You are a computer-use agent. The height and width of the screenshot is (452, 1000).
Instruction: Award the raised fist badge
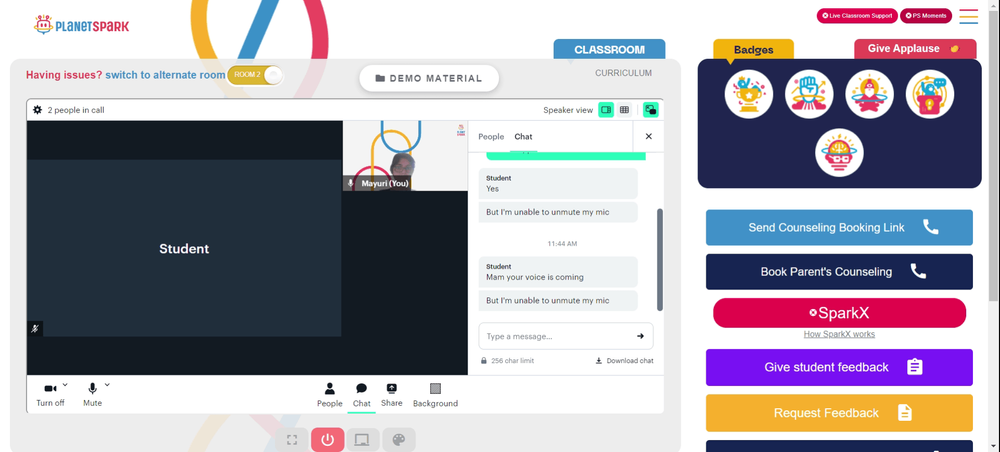[809, 94]
